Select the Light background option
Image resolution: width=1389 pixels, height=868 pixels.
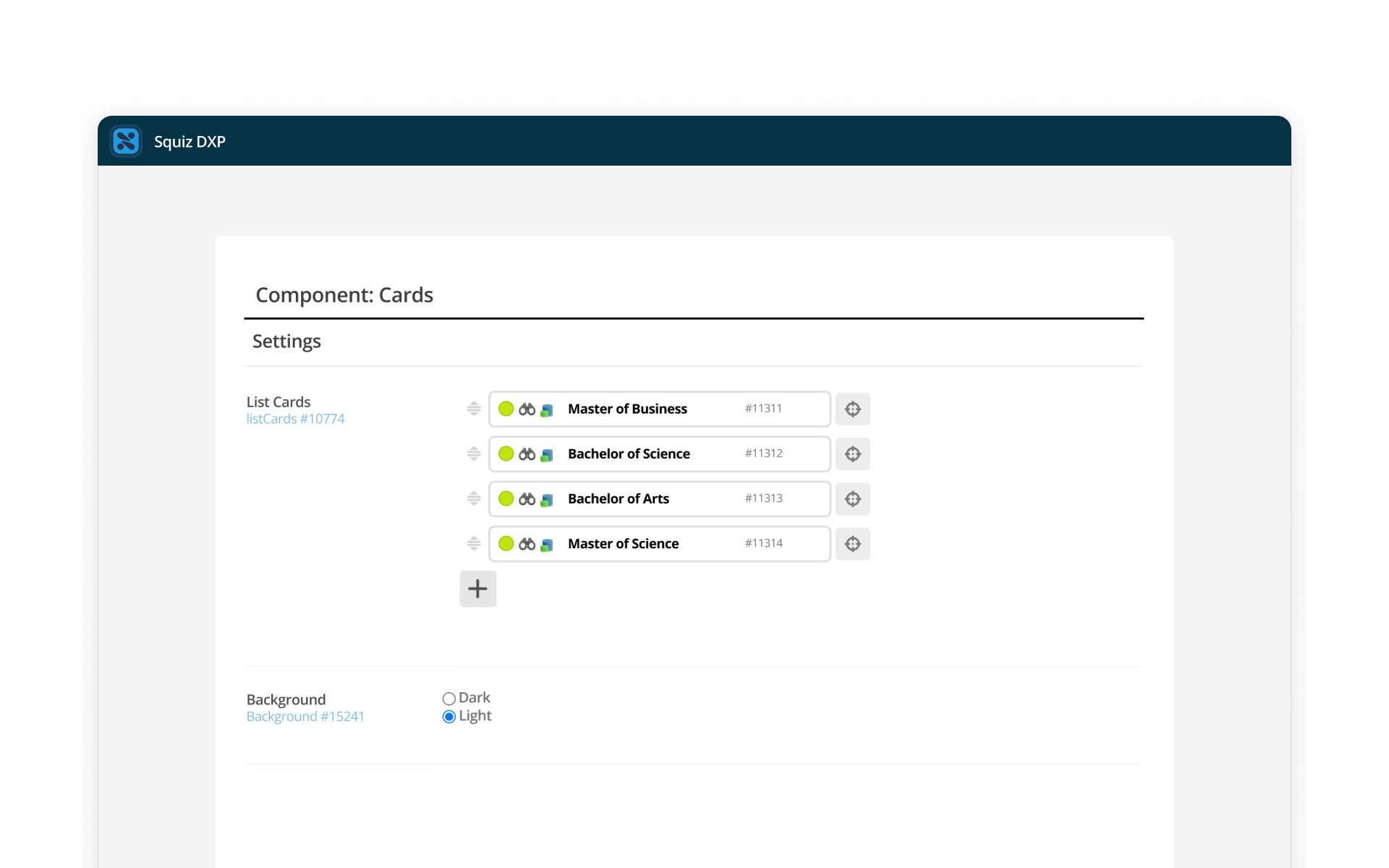(x=449, y=717)
